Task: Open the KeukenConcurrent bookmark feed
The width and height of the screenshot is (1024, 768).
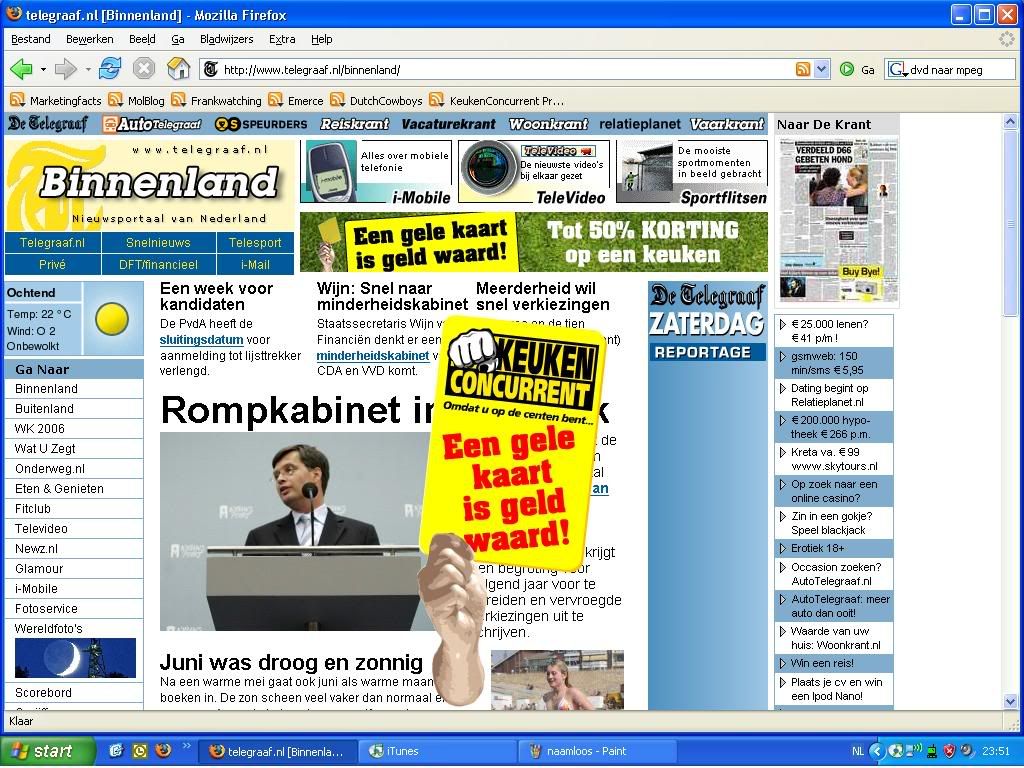Action: (497, 101)
